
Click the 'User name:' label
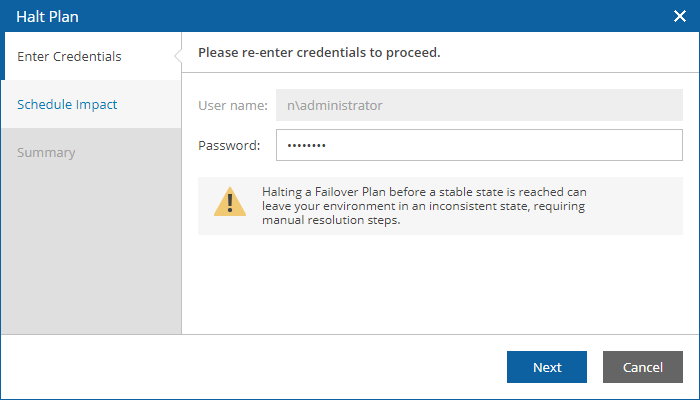[233, 105]
